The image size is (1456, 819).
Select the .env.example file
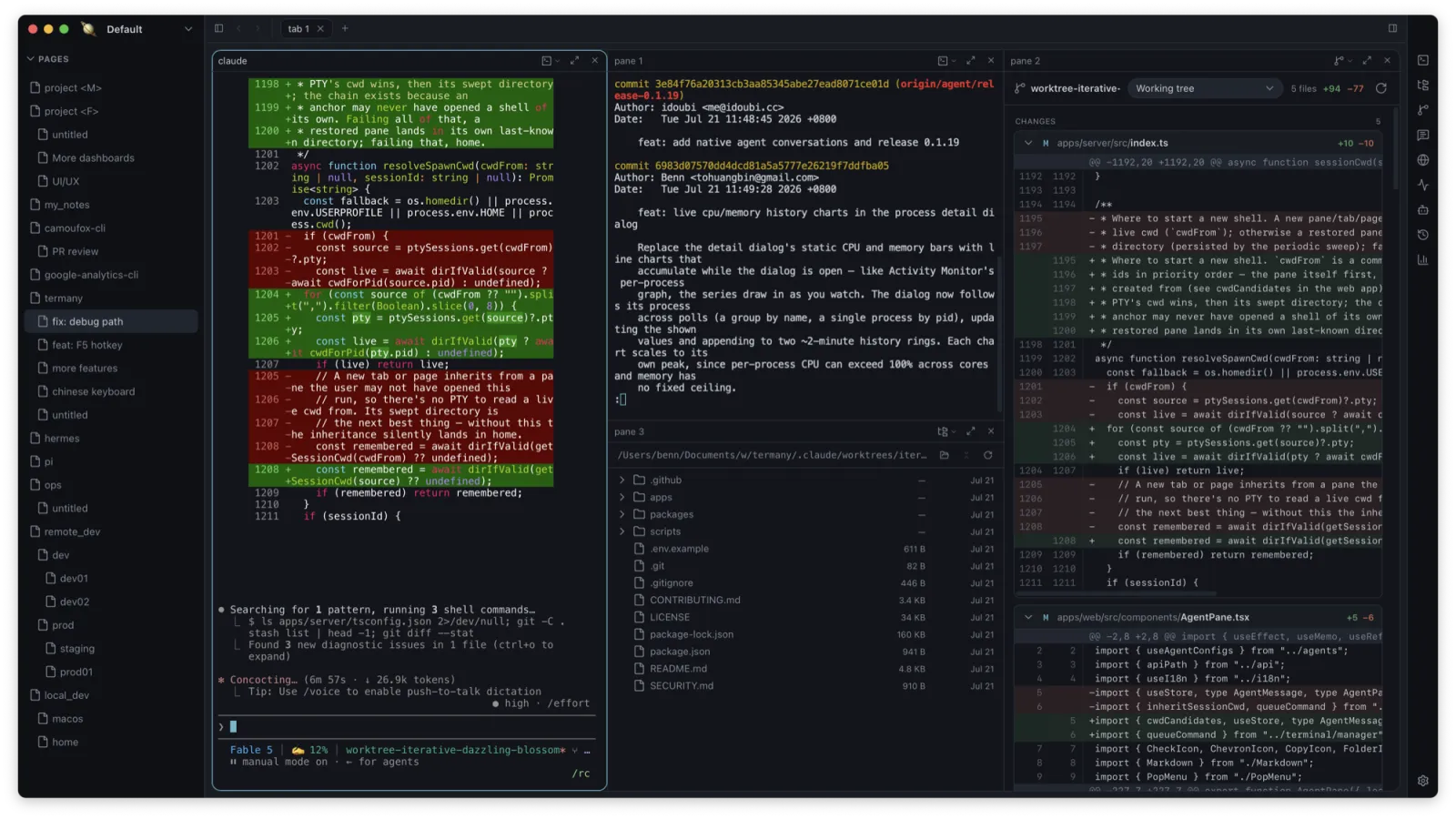tap(806, 549)
